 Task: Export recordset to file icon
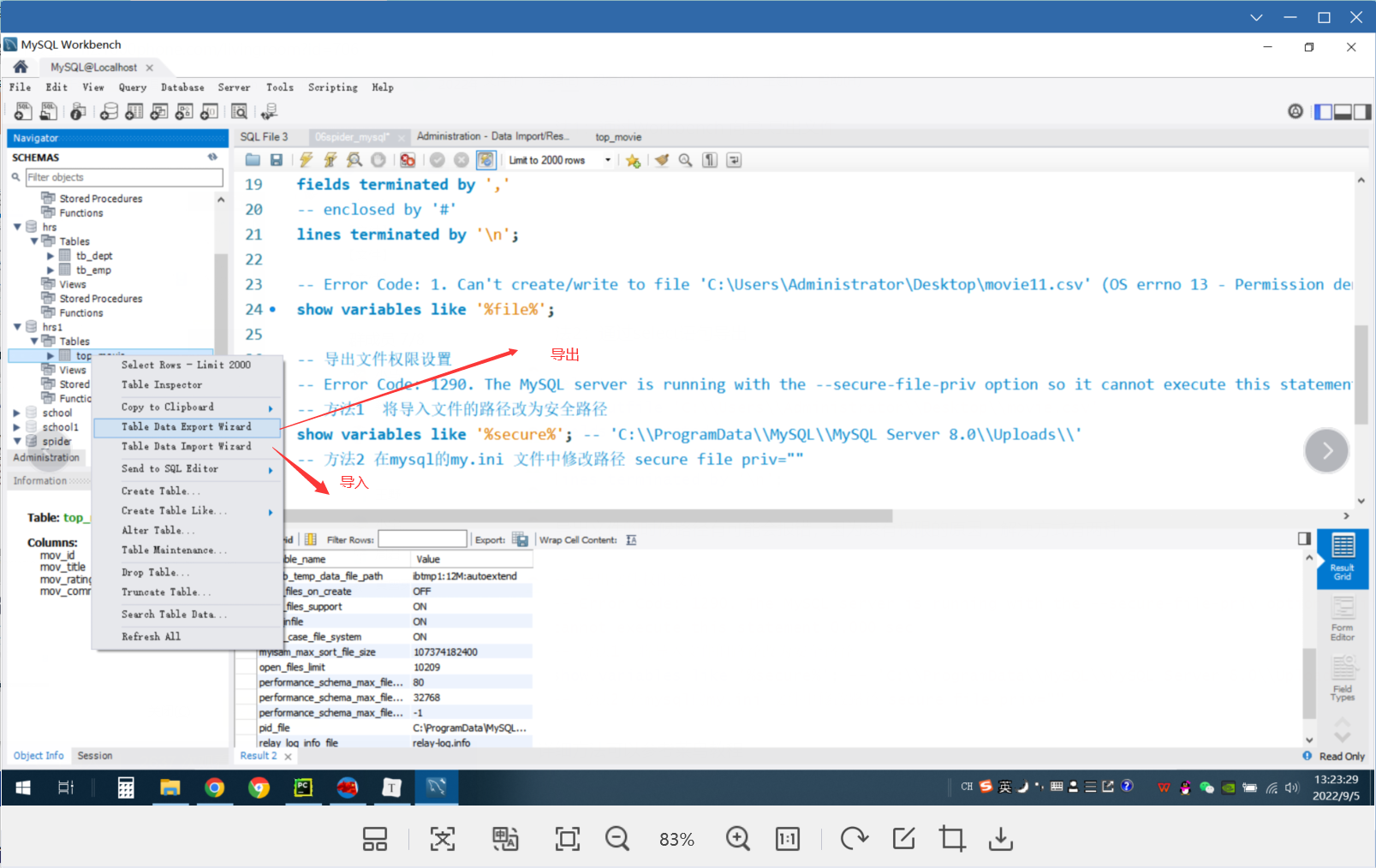(520, 539)
